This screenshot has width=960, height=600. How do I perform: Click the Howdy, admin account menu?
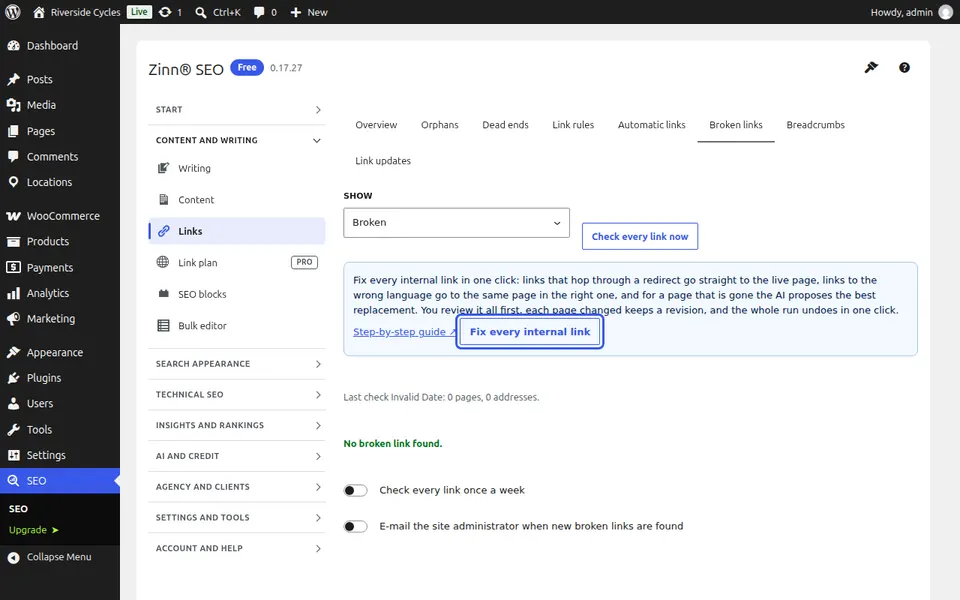[x=912, y=12]
